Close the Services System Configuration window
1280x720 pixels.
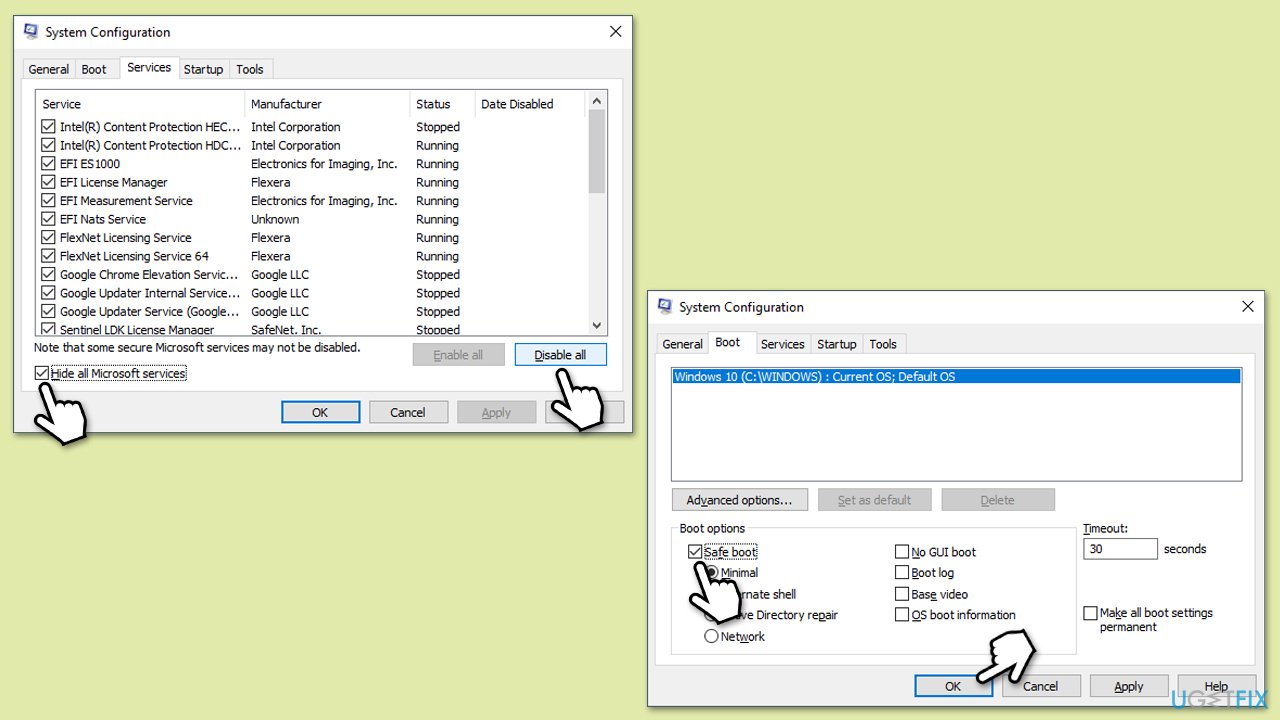pos(615,32)
